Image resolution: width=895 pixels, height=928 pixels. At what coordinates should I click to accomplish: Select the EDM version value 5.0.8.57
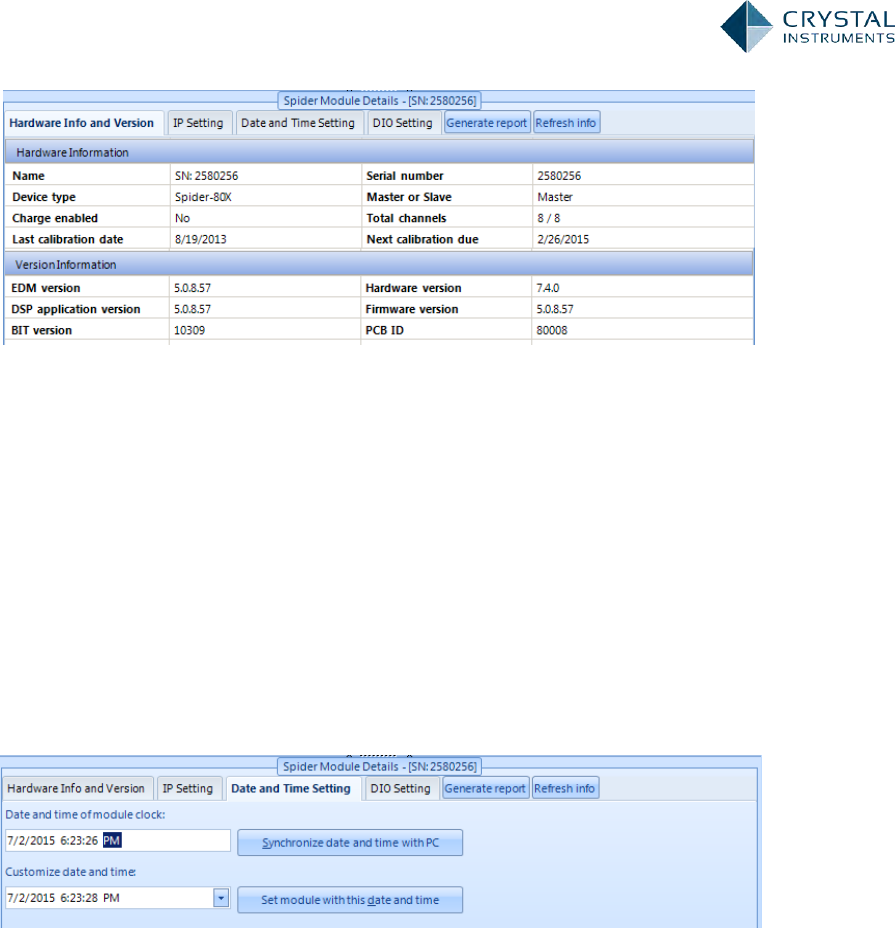pos(192,288)
